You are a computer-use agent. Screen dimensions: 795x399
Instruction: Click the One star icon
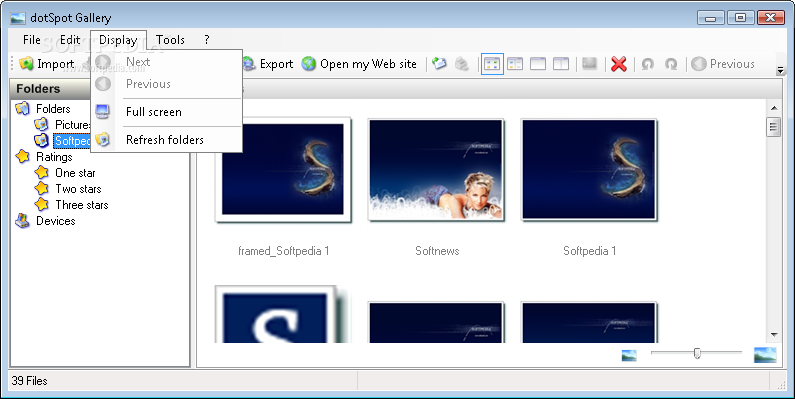tap(42, 173)
